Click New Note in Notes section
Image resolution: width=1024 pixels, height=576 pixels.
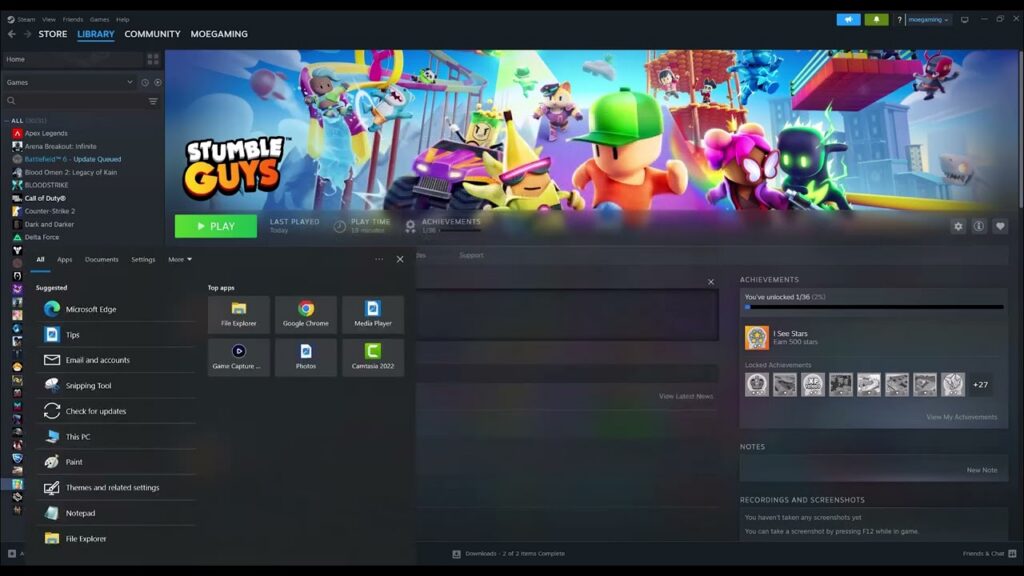(982, 470)
